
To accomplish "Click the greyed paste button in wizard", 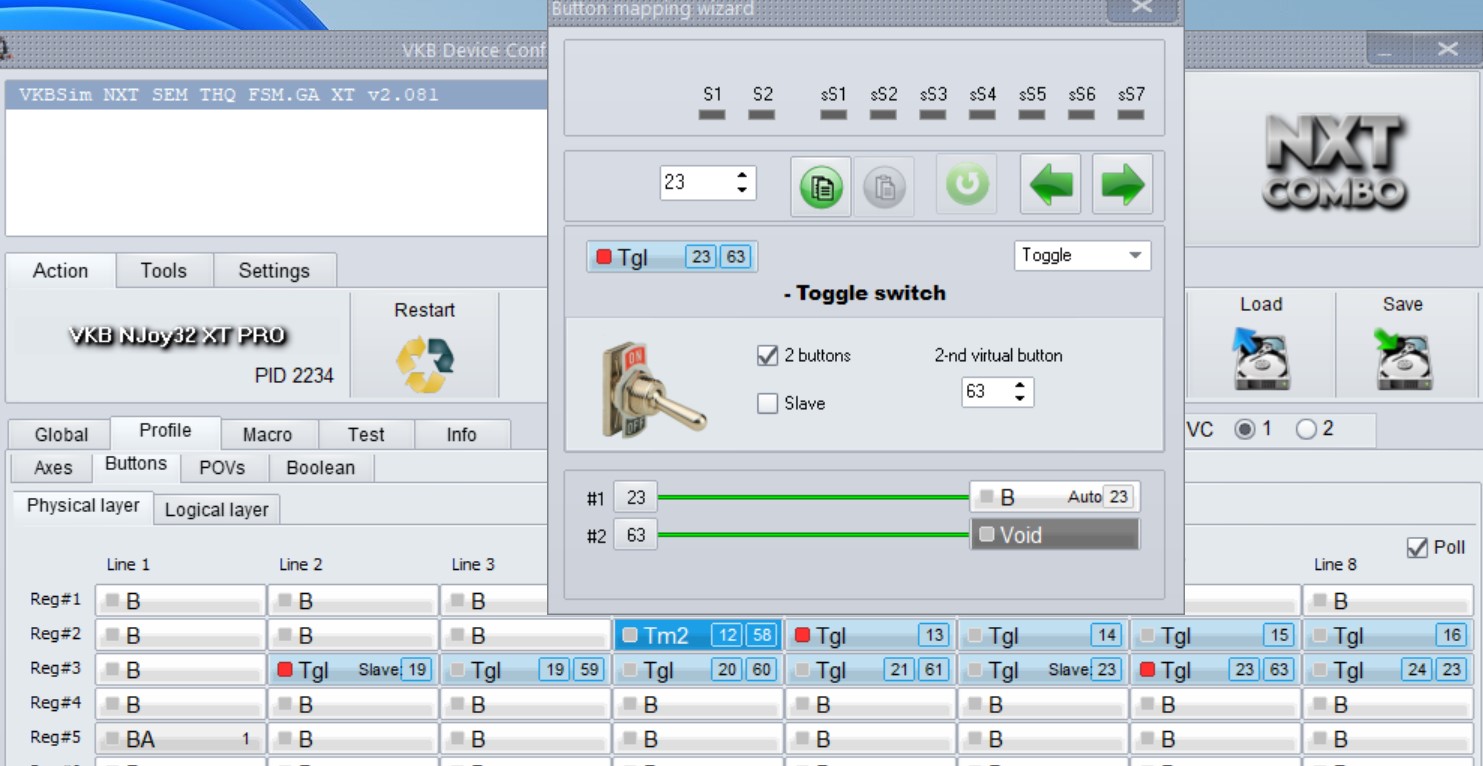I will (x=884, y=186).
